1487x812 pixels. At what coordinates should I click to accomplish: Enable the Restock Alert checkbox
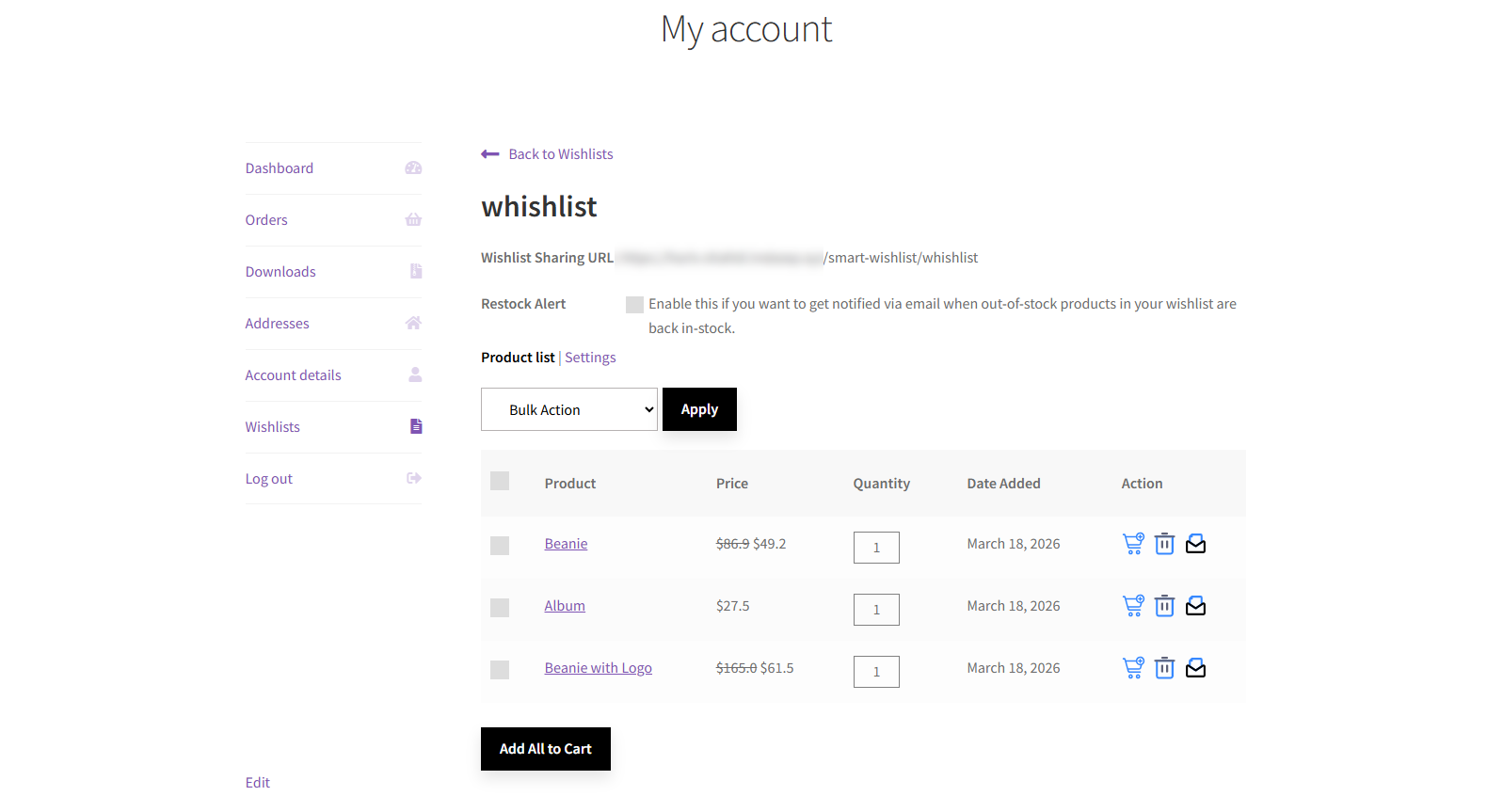coord(634,305)
